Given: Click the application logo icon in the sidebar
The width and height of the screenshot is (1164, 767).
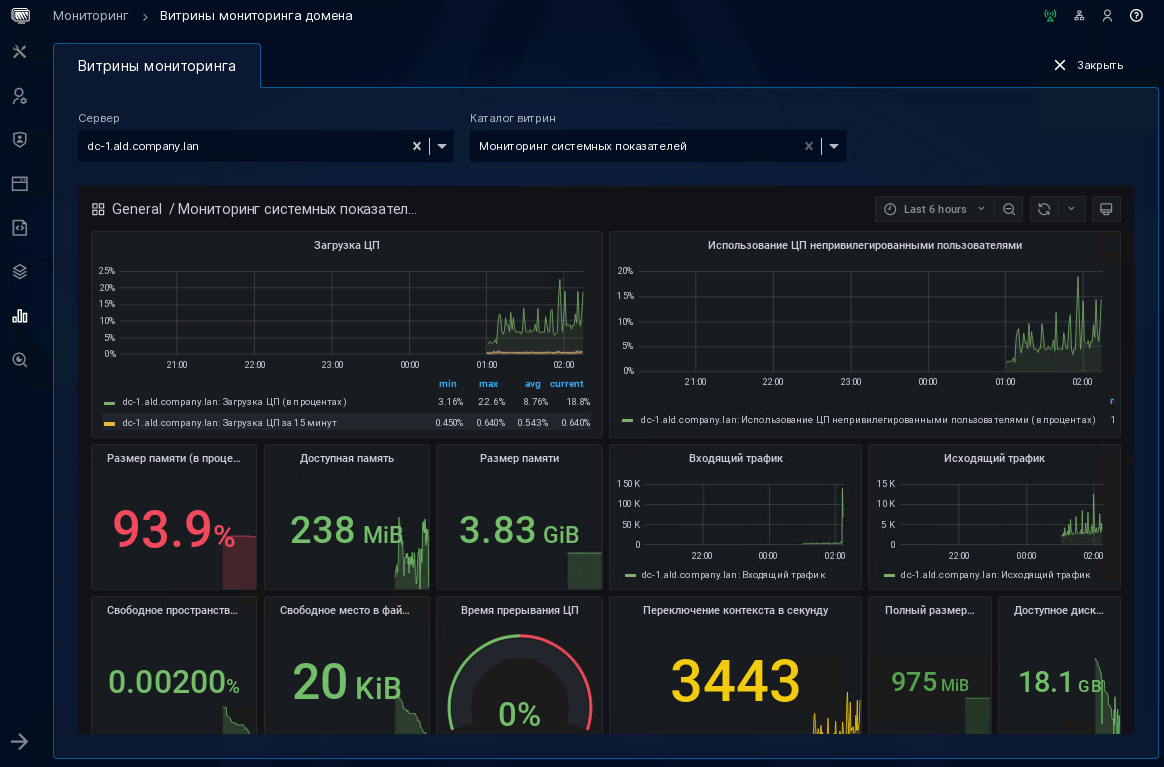Looking at the screenshot, I should point(20,15).
